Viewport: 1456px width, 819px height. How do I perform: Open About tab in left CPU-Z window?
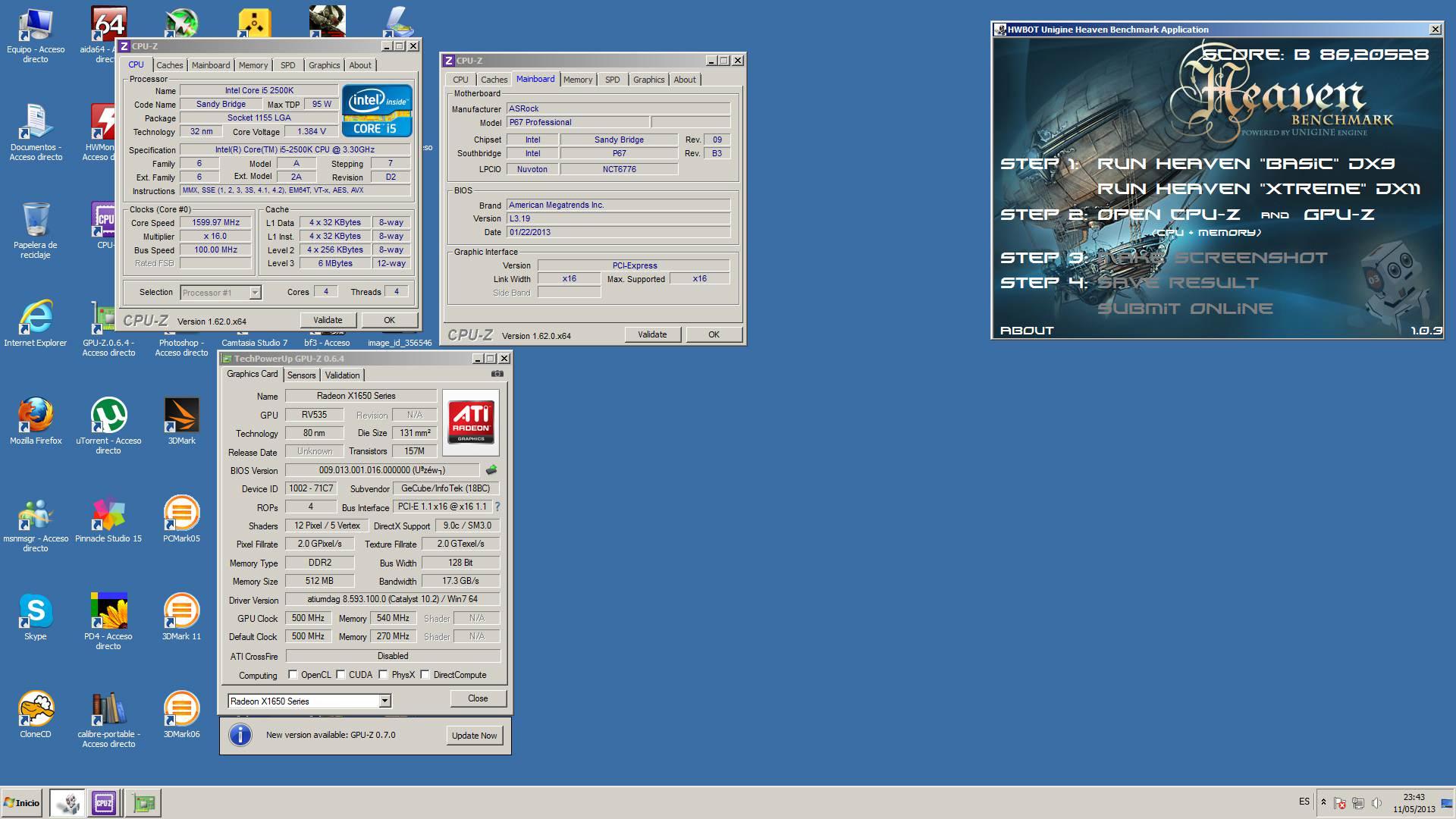360,65
